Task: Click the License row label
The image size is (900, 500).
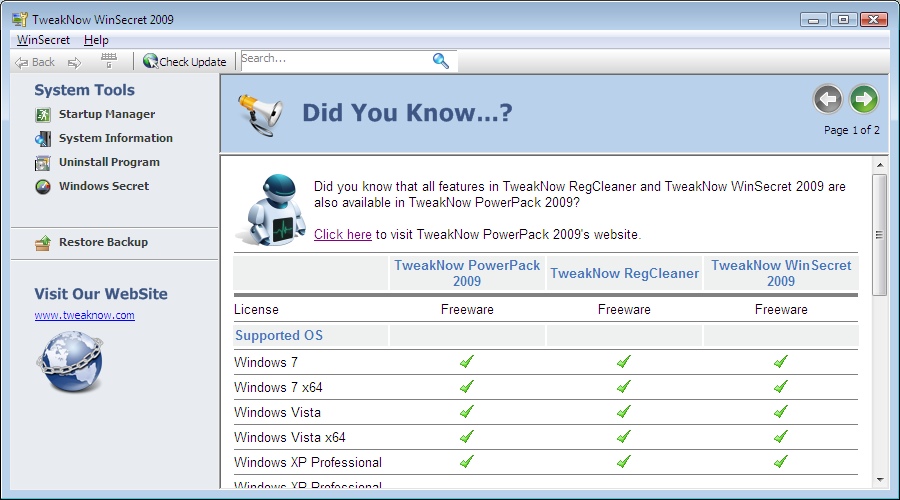Action: pyautogui.click(x=257, y=309)
